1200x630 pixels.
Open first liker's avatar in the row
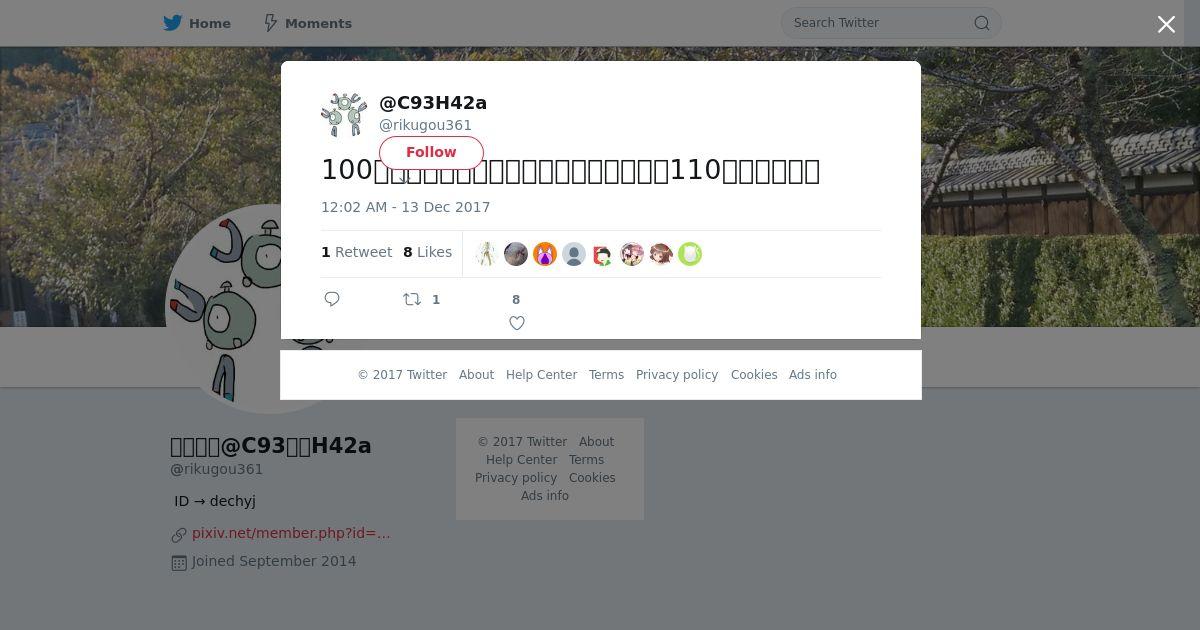486,254
